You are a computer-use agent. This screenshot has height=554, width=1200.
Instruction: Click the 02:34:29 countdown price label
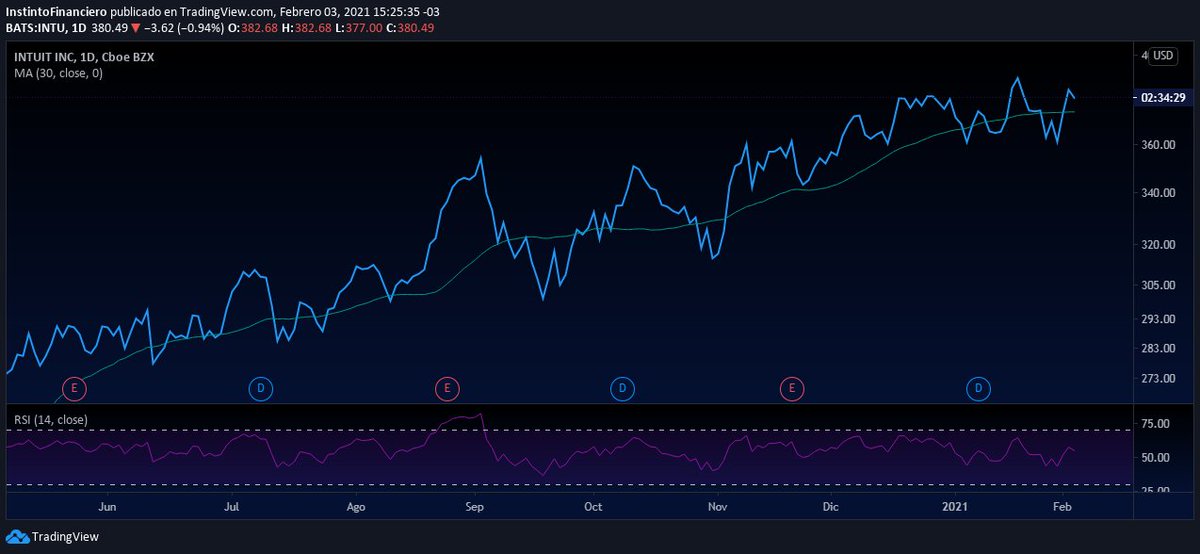coord(1163,98)
